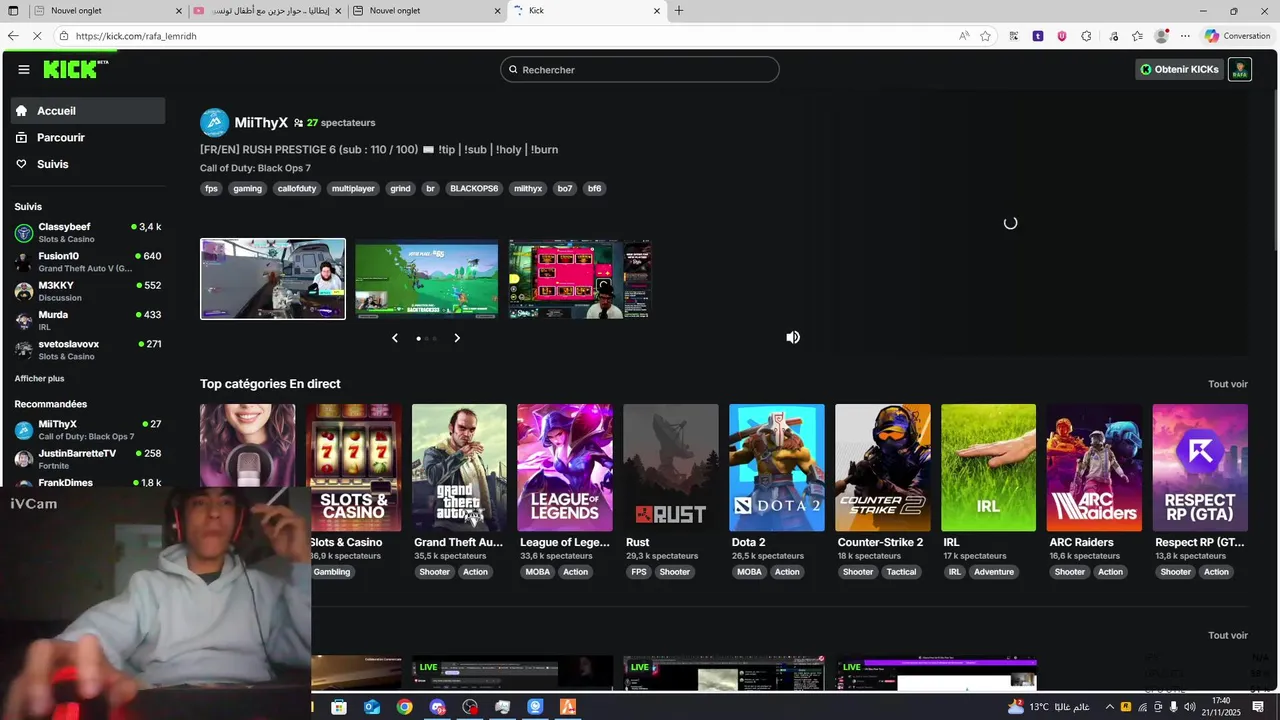This screenshot has width=1280, height=720.
Task: Switch to the Arabic-titled YouTube tab
Action: pyautogui.click(x=268, y=11)
